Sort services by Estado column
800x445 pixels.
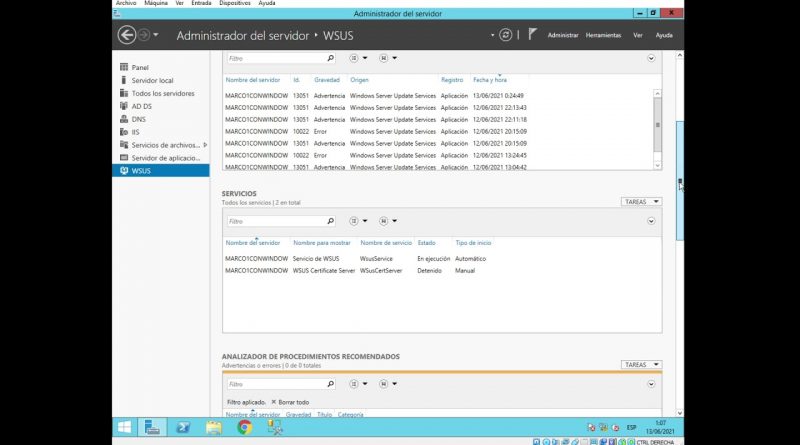click(x=427, y=243)
